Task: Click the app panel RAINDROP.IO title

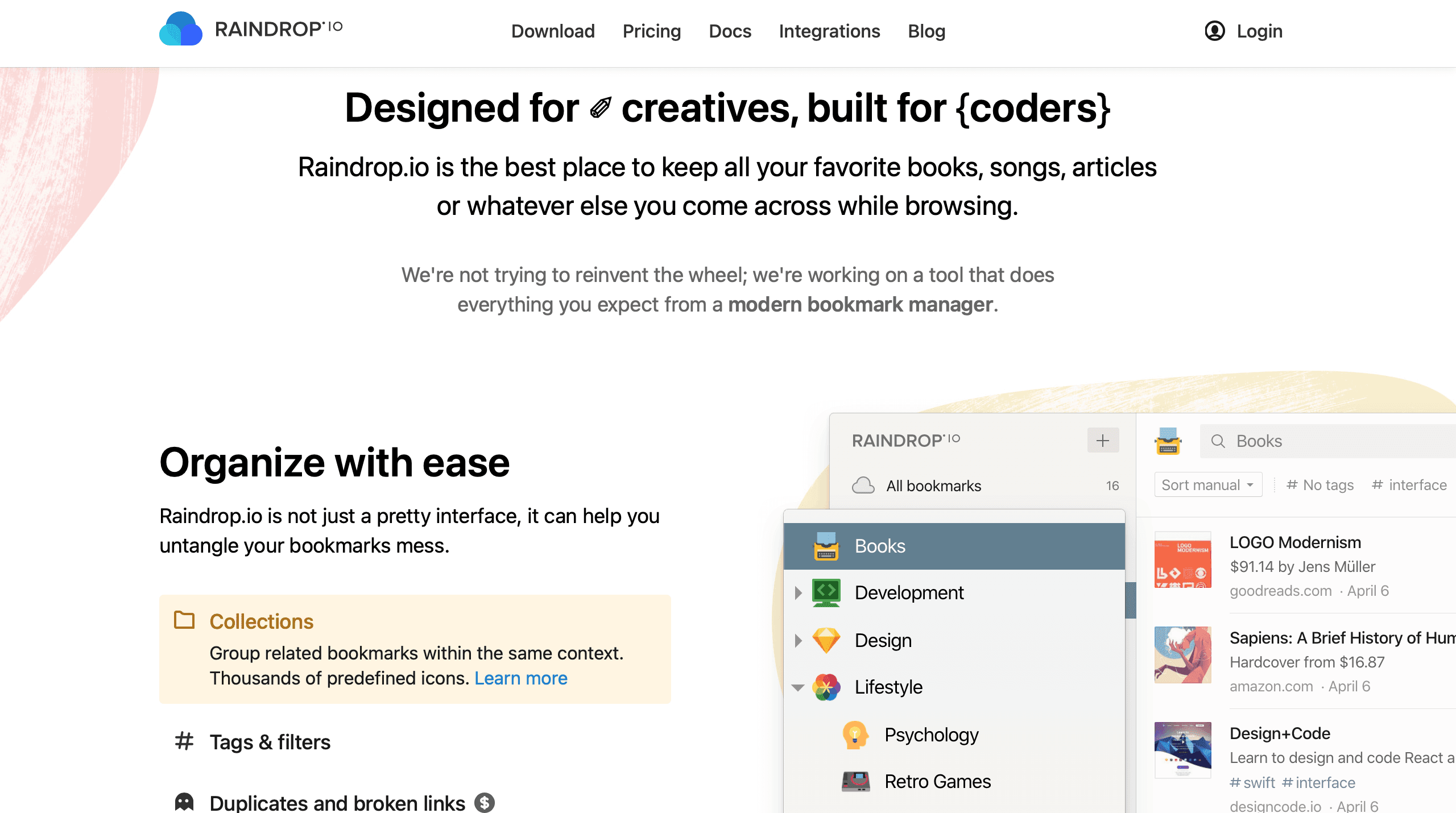Action: click(906, 441)
